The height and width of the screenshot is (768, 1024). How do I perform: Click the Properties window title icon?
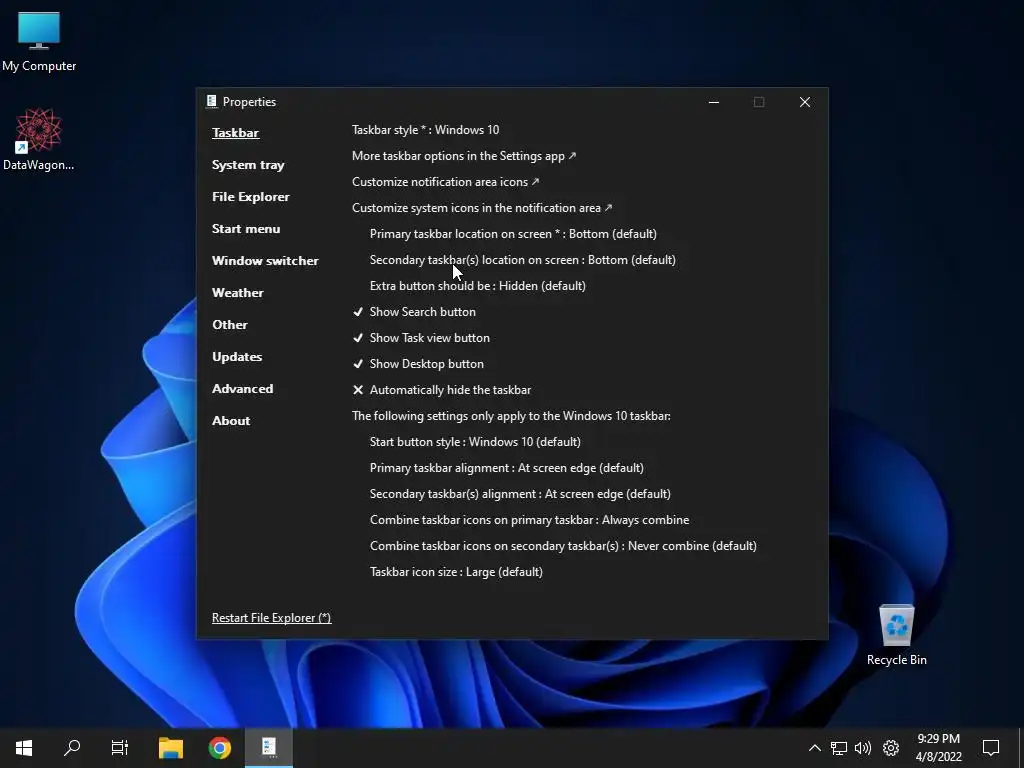tap(212, 101)
